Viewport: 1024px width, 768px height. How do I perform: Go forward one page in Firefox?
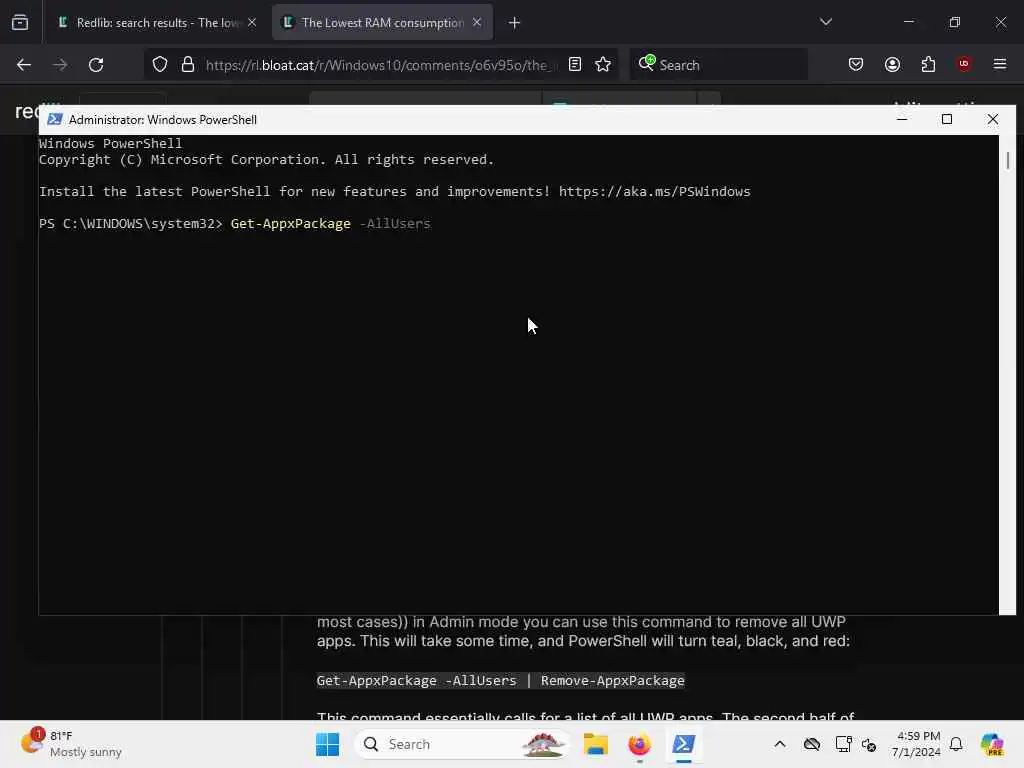(x=60, y=65)
